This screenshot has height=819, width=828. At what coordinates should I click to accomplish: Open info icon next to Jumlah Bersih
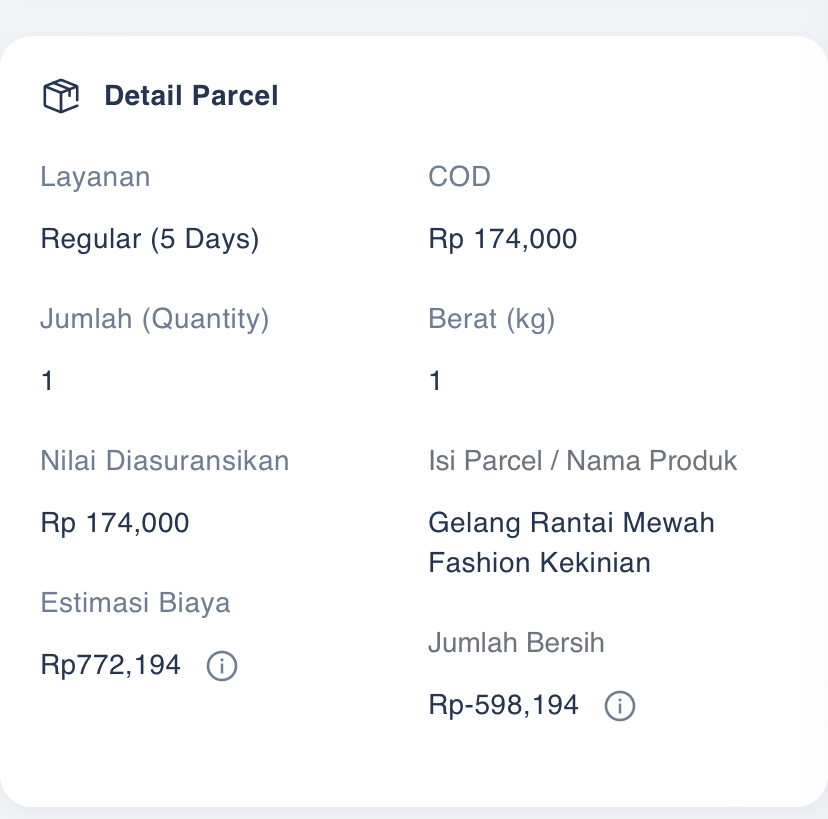(619, 706)
